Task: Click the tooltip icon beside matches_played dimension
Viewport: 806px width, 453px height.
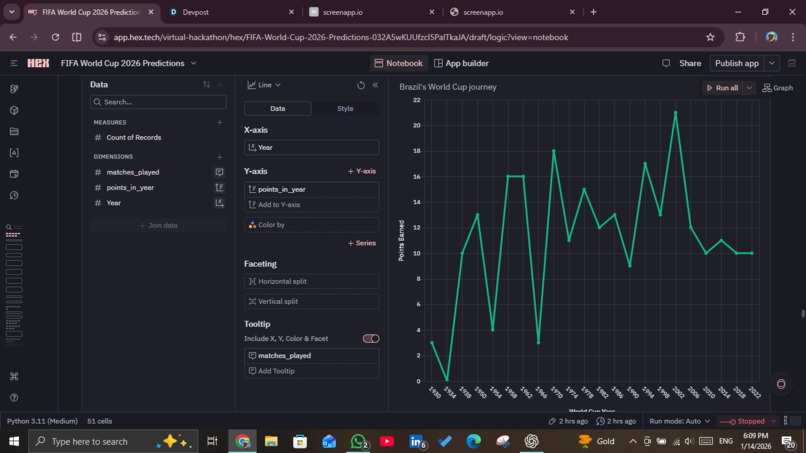Action: click(219, 172)
